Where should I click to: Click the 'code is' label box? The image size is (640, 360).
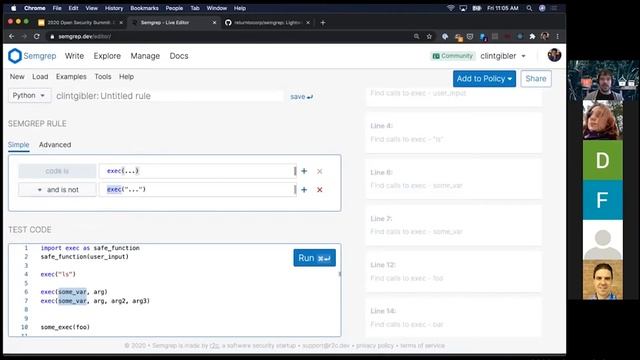point(57,171)
